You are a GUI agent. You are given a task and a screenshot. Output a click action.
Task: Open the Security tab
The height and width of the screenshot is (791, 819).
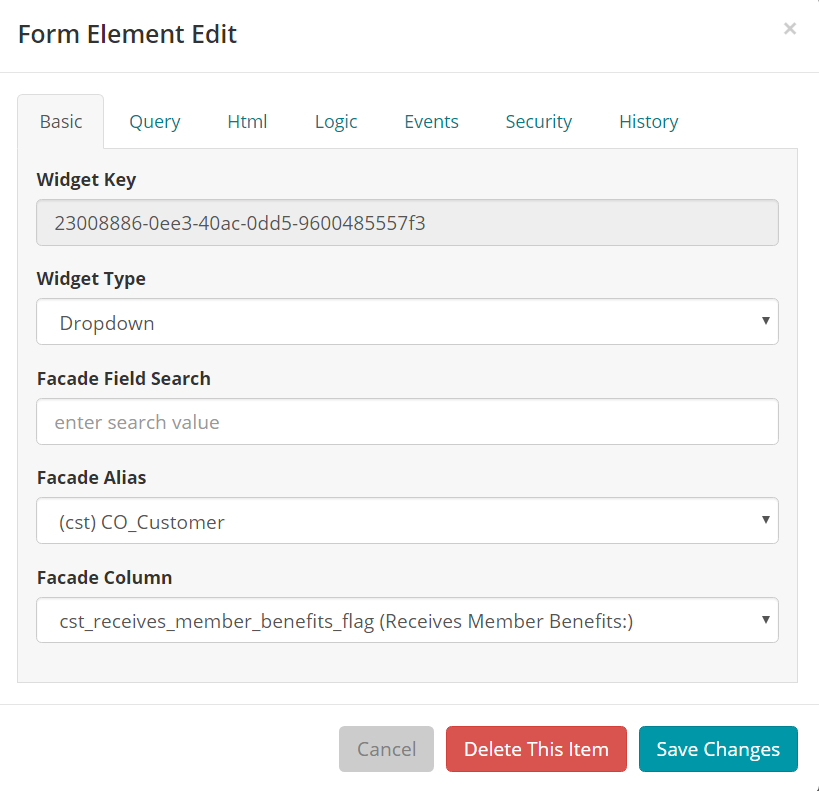538,121
